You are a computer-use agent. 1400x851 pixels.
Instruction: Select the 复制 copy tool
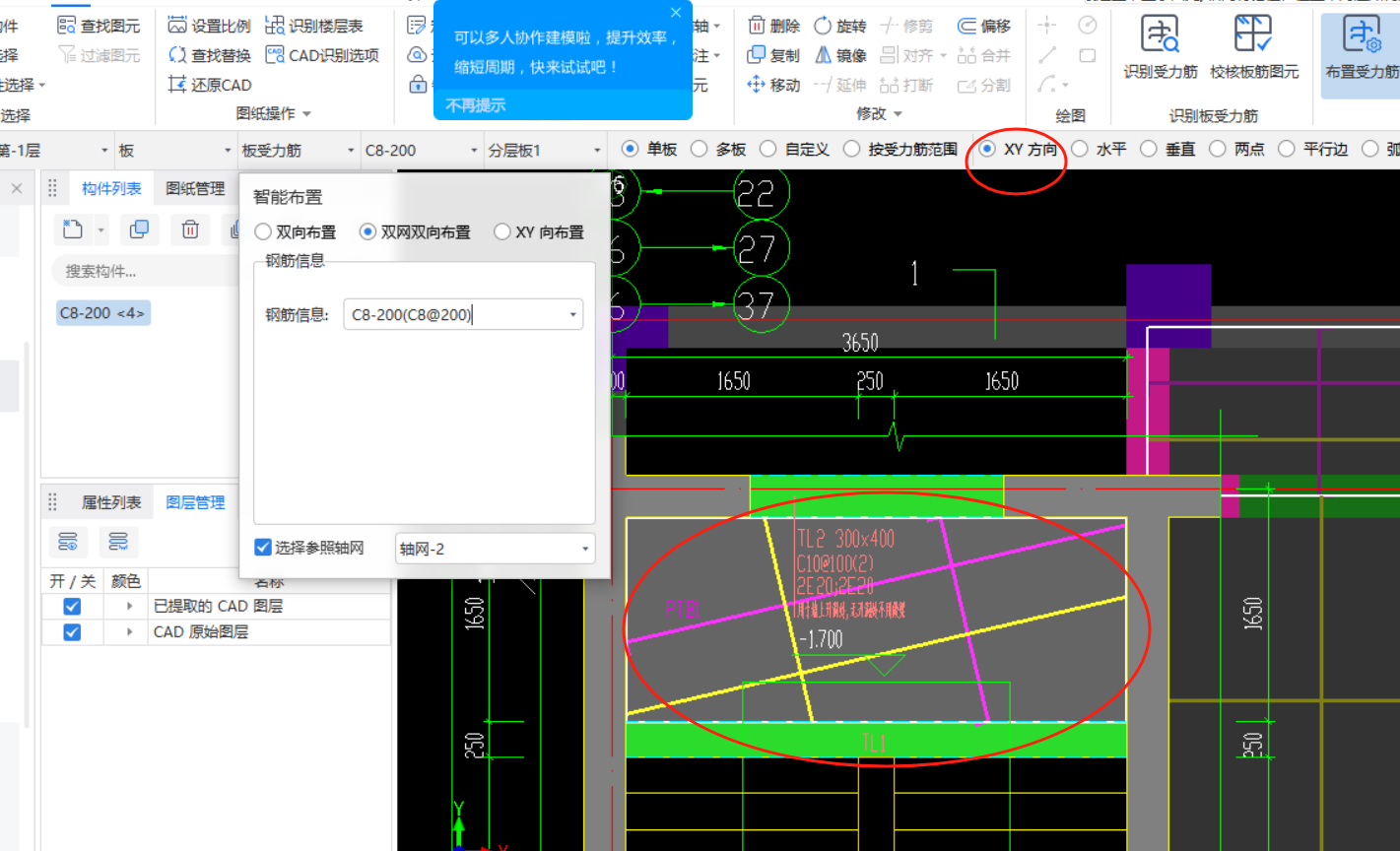tap(774, 55)
